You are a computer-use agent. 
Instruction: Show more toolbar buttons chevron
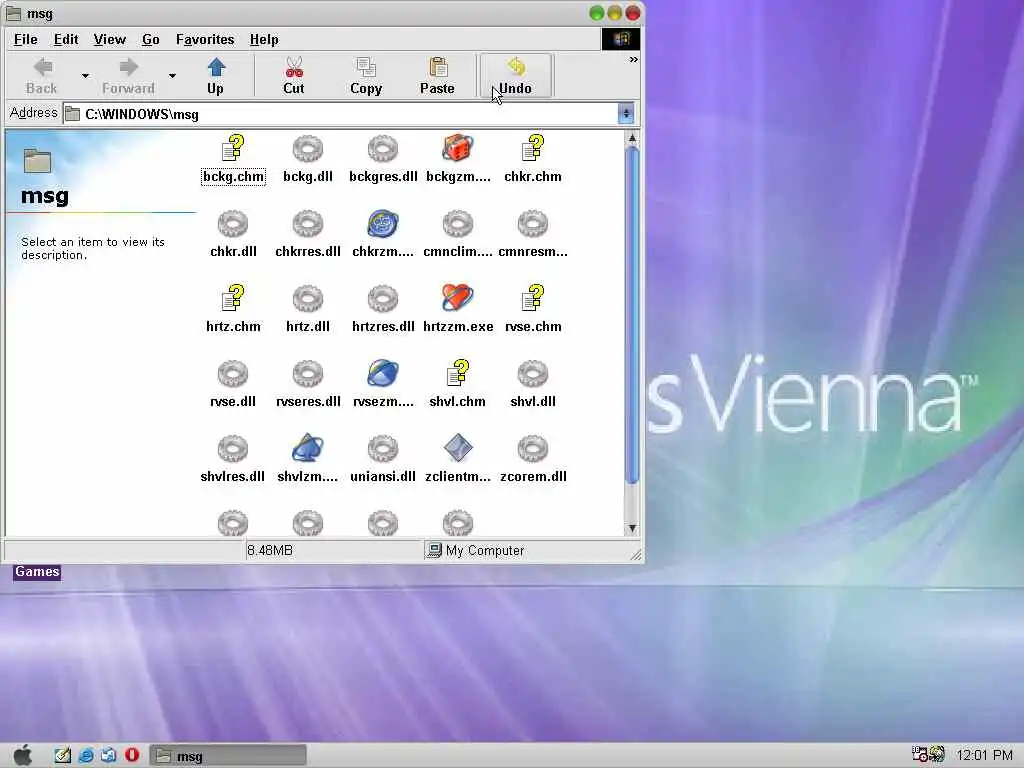[x=633, y=60]
